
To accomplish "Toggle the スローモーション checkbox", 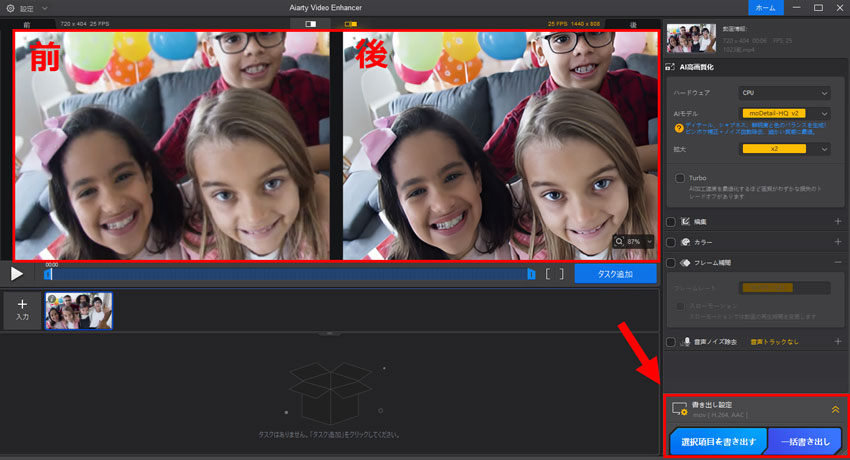I will pyautogui.click(x=680, y=306).
